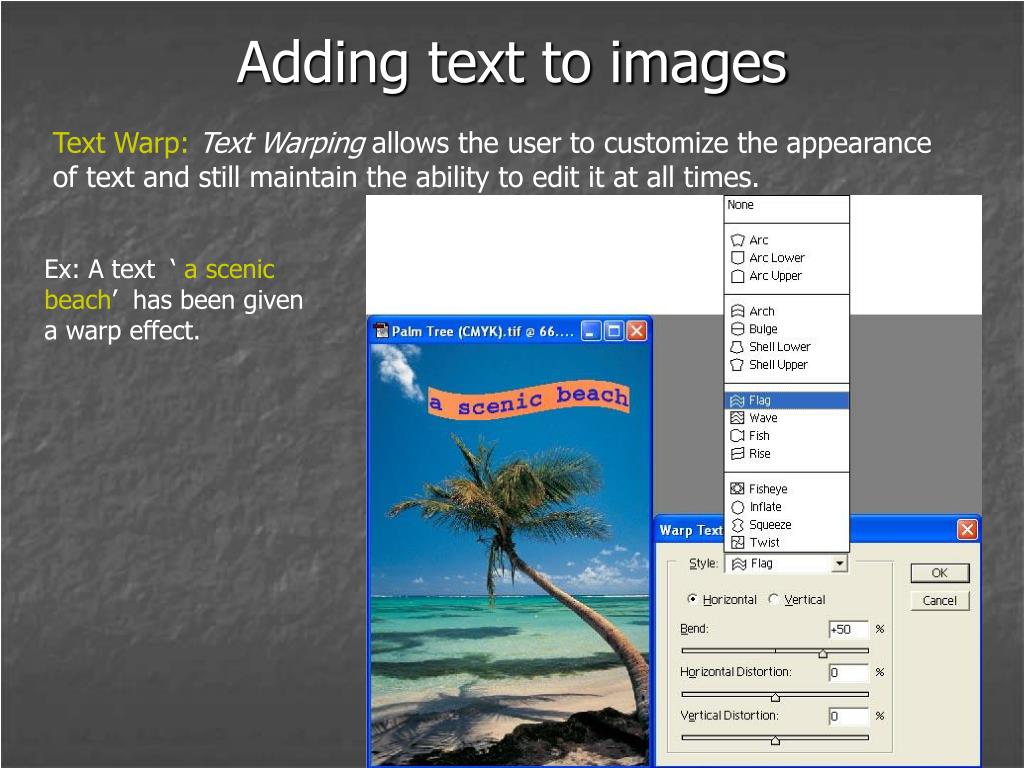Screen dimensions: 1024x768
Task: Switch orientation to Vertical
Action: (773, 600)
